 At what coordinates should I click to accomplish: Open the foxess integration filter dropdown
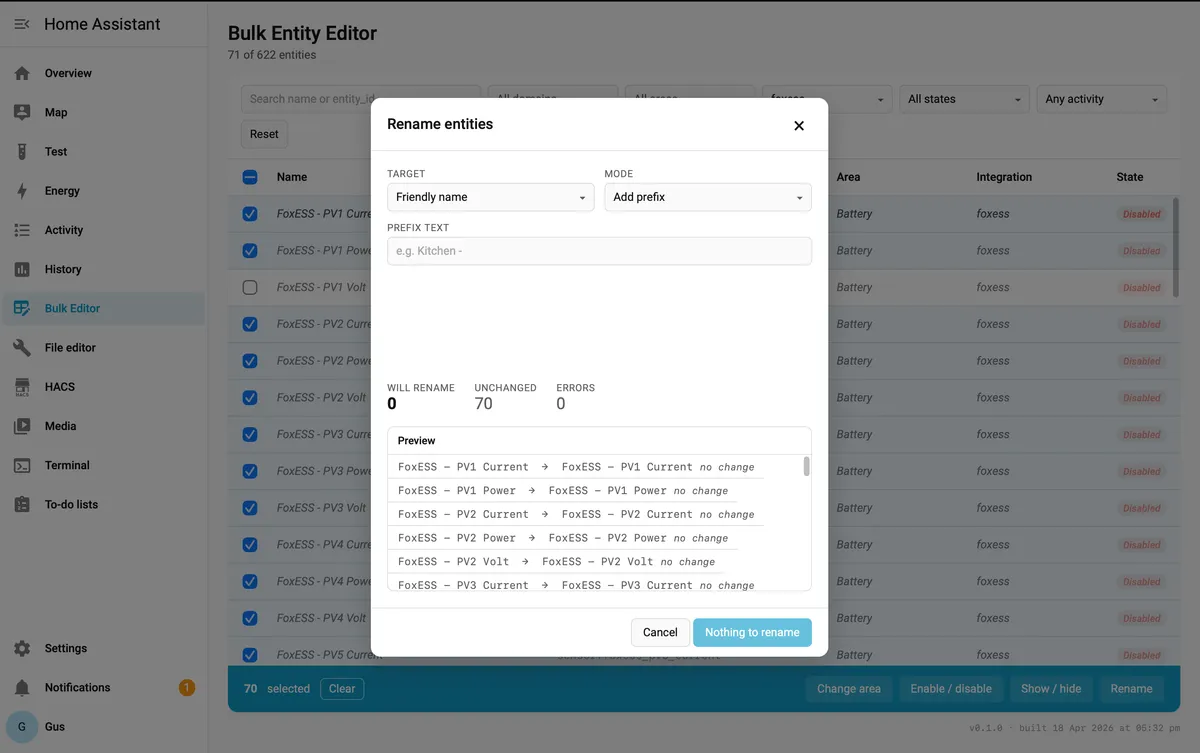click(x=827, y=99)
